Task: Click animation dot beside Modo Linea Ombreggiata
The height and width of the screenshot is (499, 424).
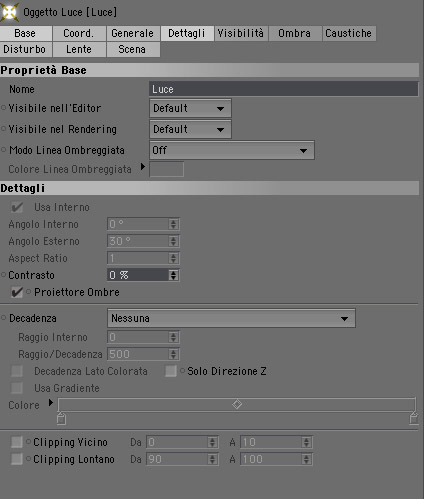Action: pyautogui.click(x=4, y=150)
